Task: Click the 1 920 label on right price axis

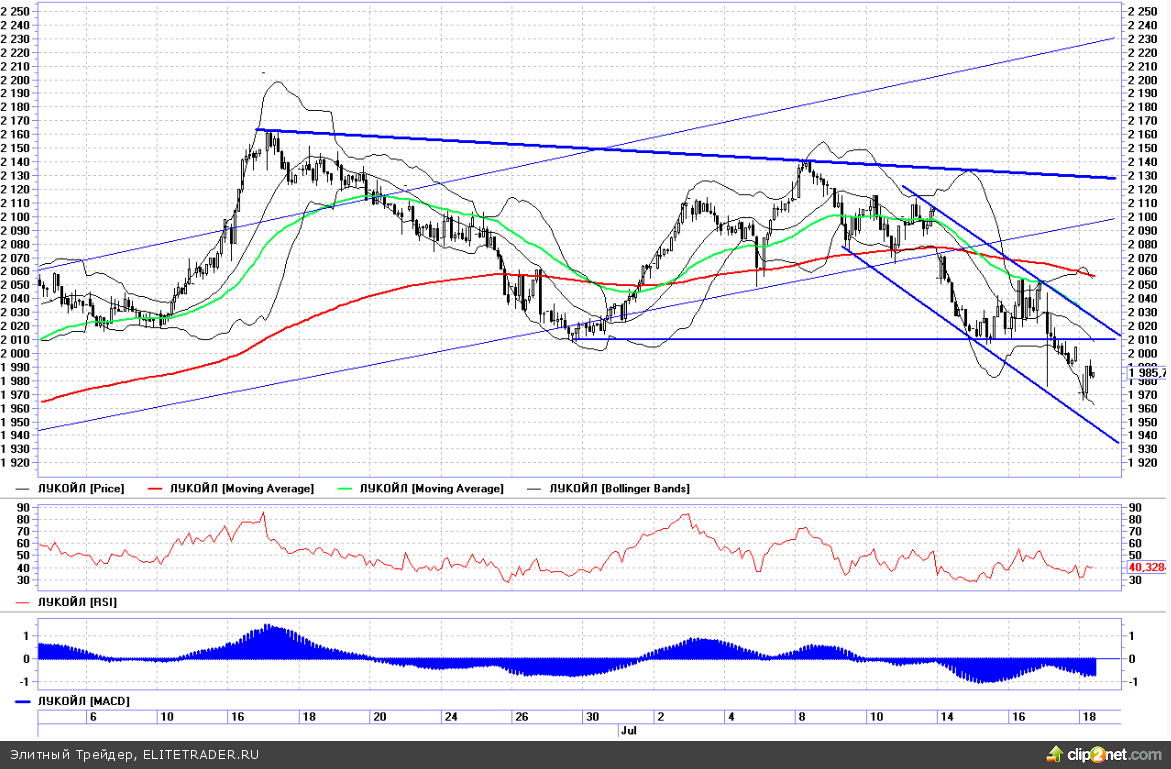Action: coord(1144,464)
